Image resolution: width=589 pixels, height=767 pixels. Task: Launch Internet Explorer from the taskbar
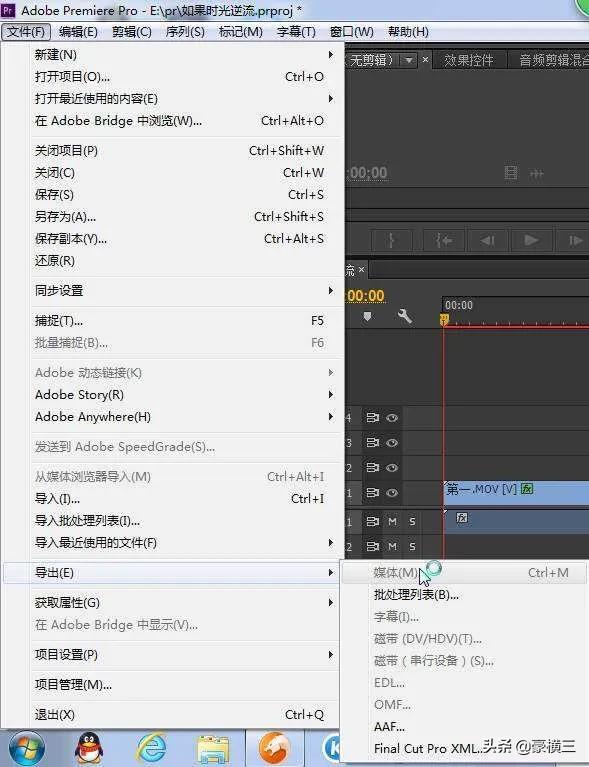pos(152,748)
